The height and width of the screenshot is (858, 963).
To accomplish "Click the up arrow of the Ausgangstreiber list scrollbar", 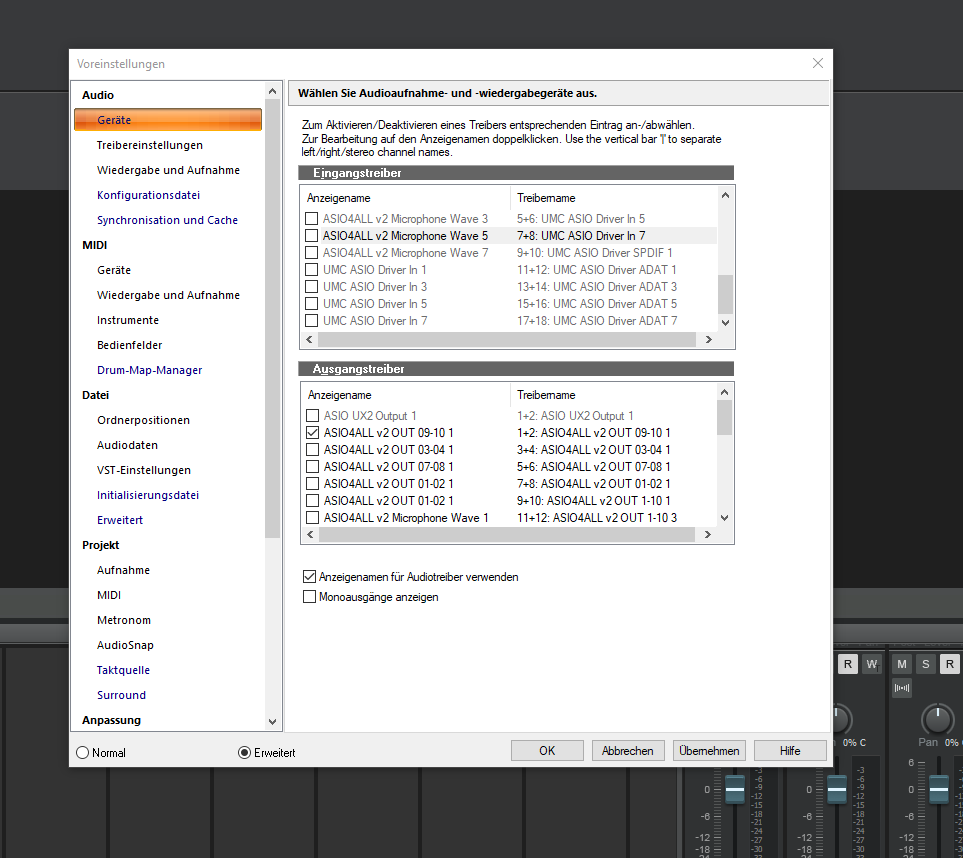I will coord(725,392).
